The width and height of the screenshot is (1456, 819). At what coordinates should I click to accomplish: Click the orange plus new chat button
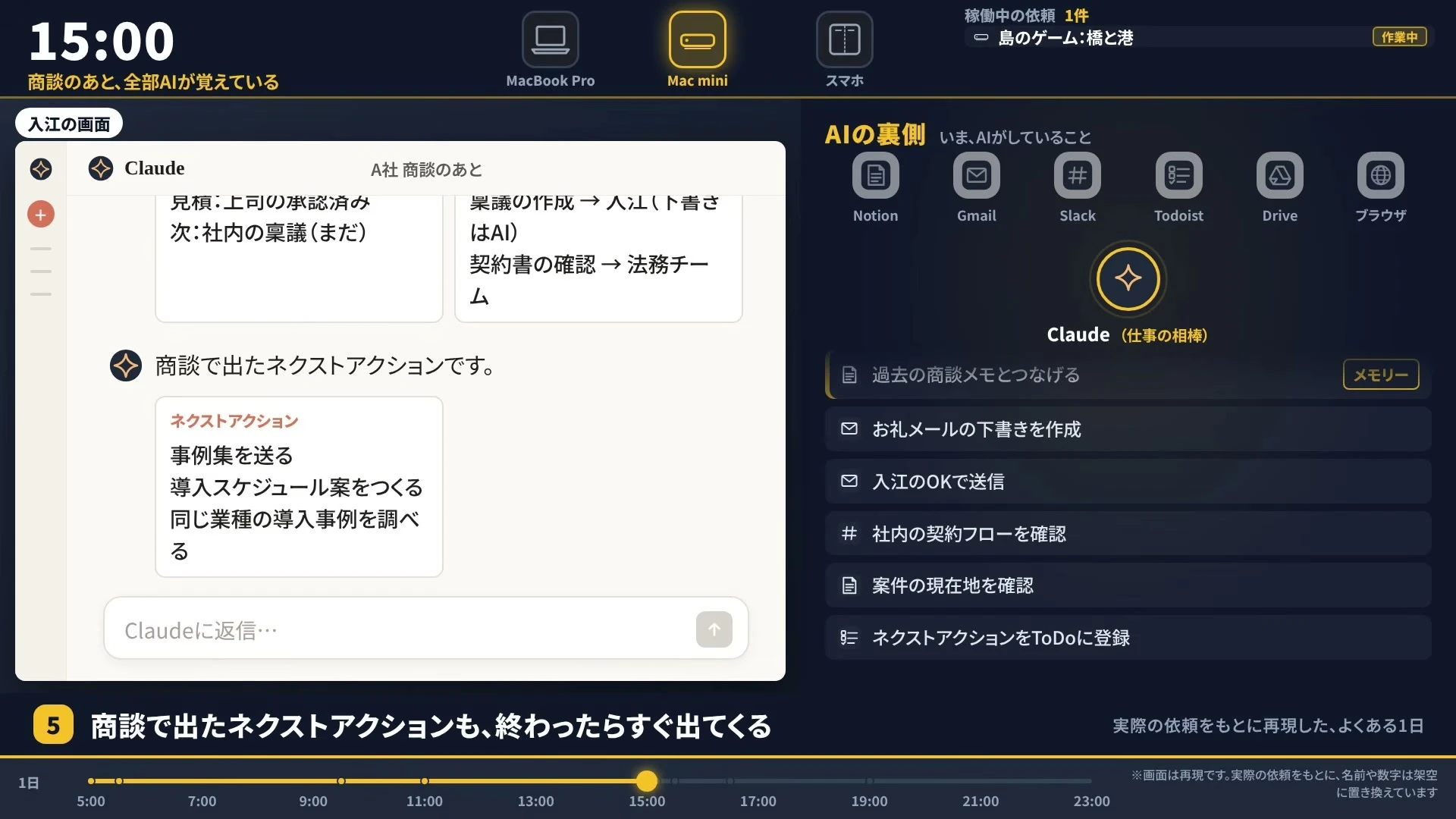click(x=41, y=215)
